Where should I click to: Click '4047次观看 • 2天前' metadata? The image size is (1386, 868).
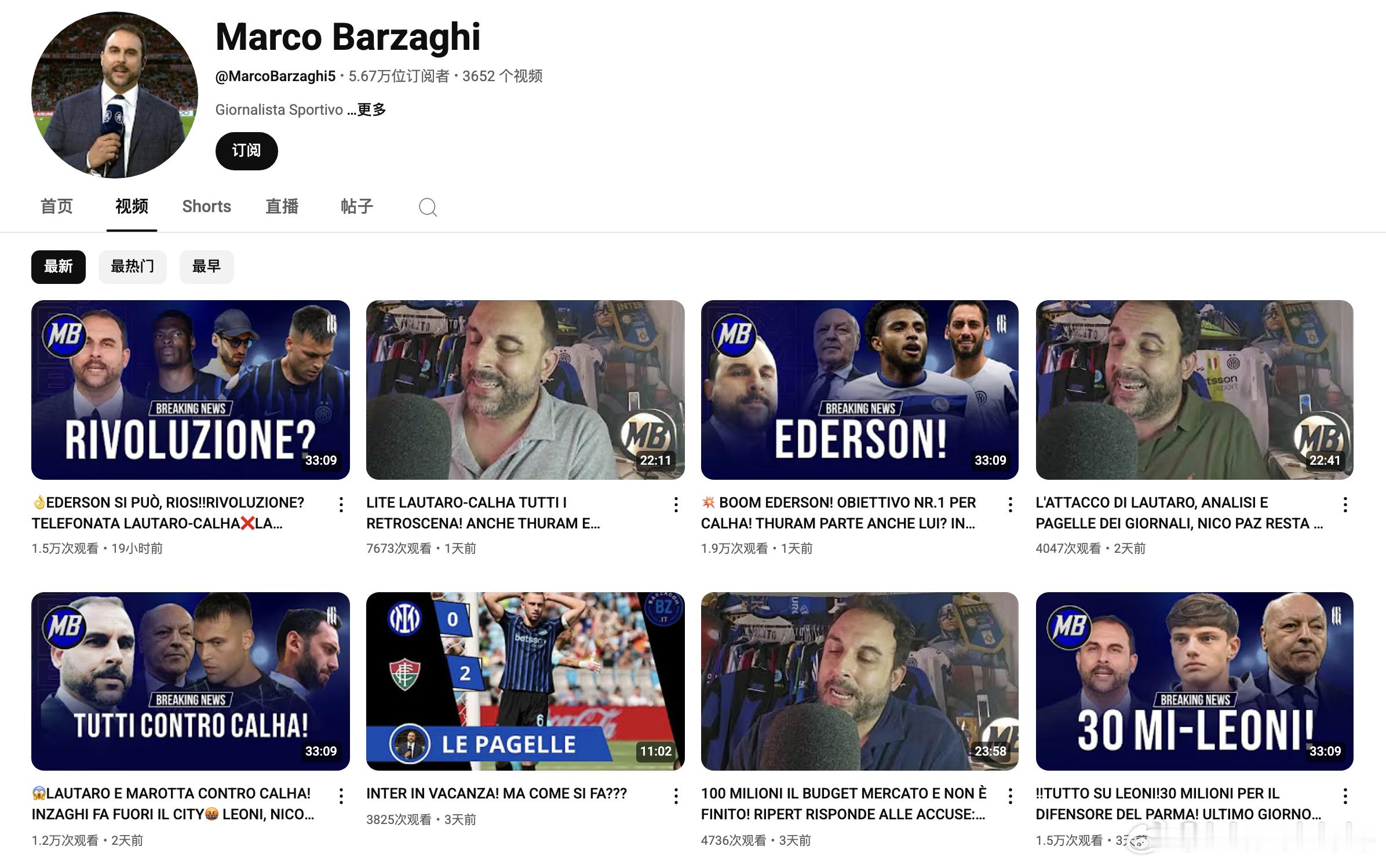[1090, 548]
